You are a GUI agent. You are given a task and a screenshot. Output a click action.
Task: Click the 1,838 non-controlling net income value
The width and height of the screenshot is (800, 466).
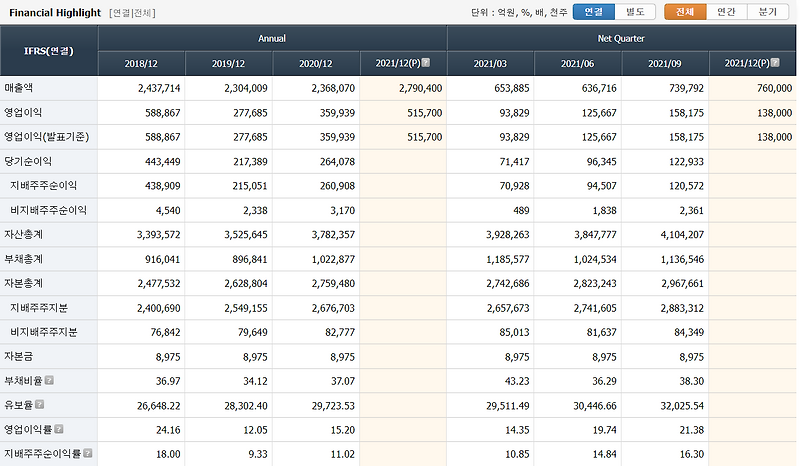coord(605,210)
